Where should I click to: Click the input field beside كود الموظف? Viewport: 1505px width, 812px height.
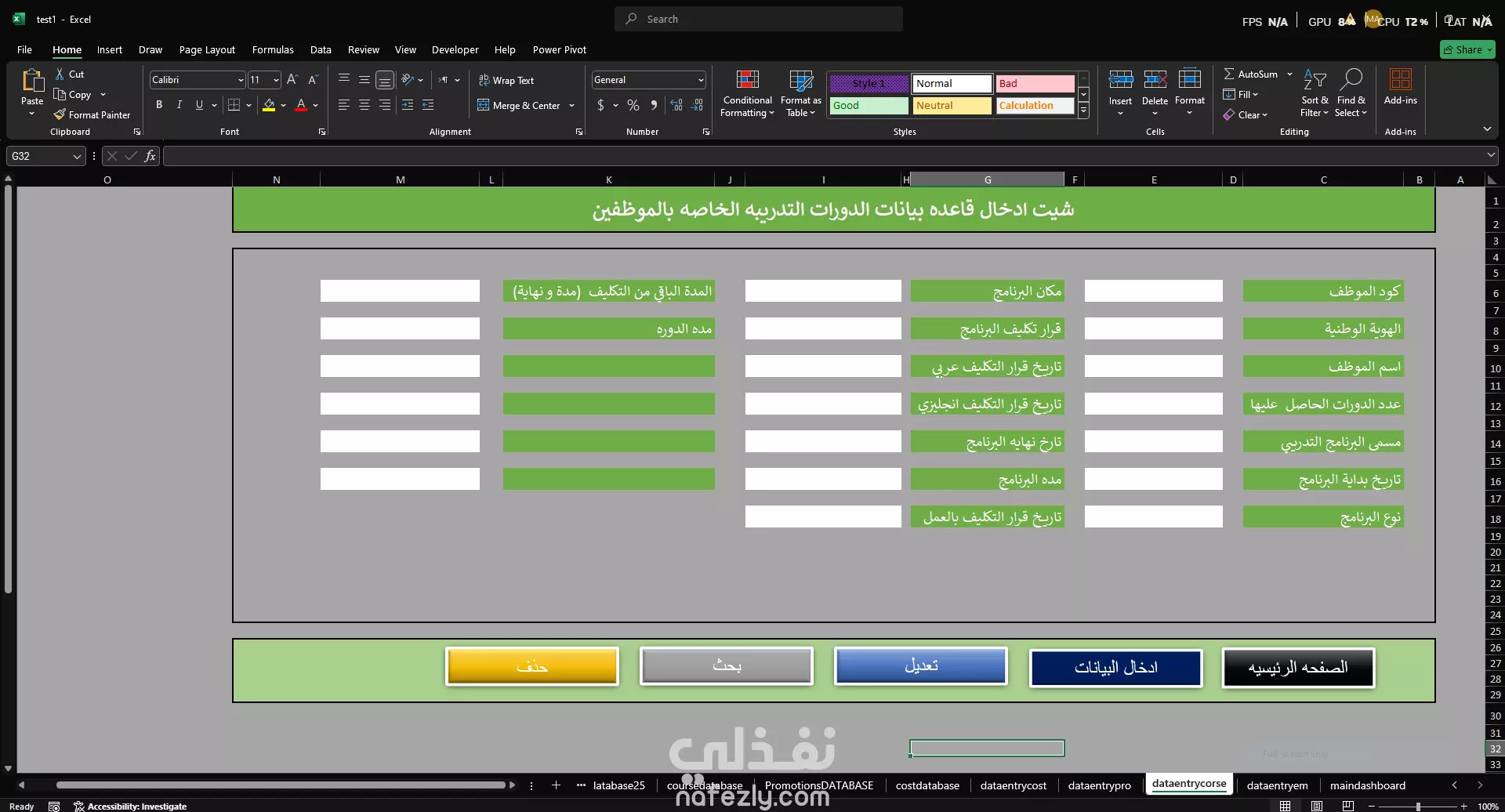[1153, 291]
